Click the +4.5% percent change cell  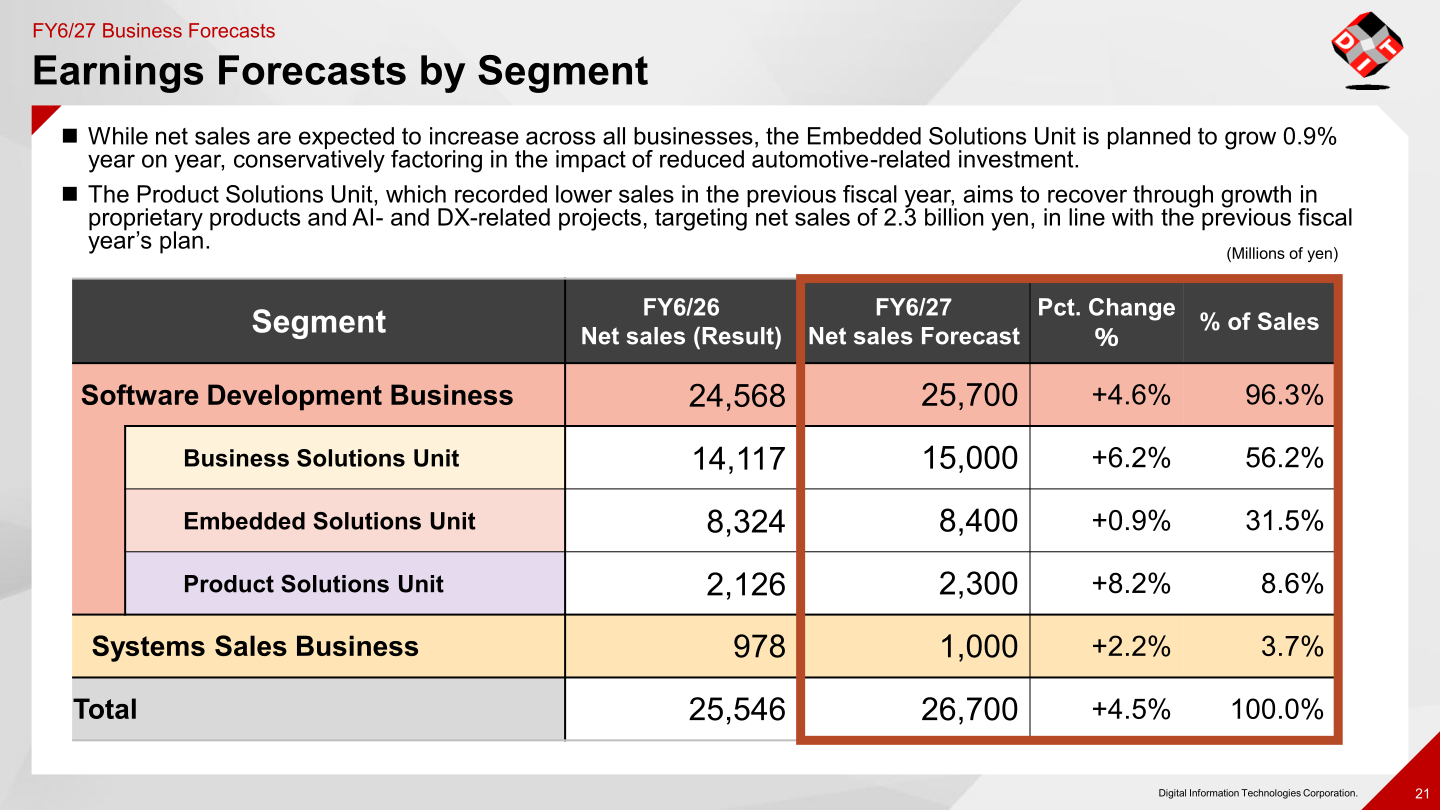point(1131,709)
